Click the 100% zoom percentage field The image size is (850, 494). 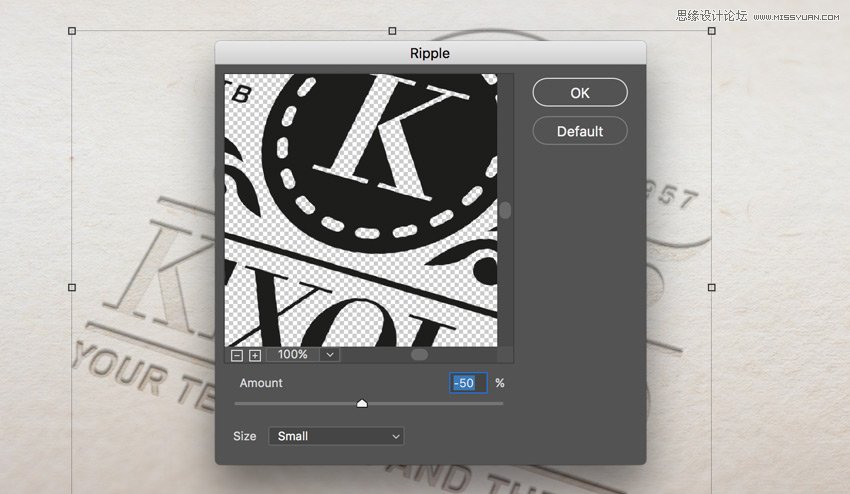(293, 355)
